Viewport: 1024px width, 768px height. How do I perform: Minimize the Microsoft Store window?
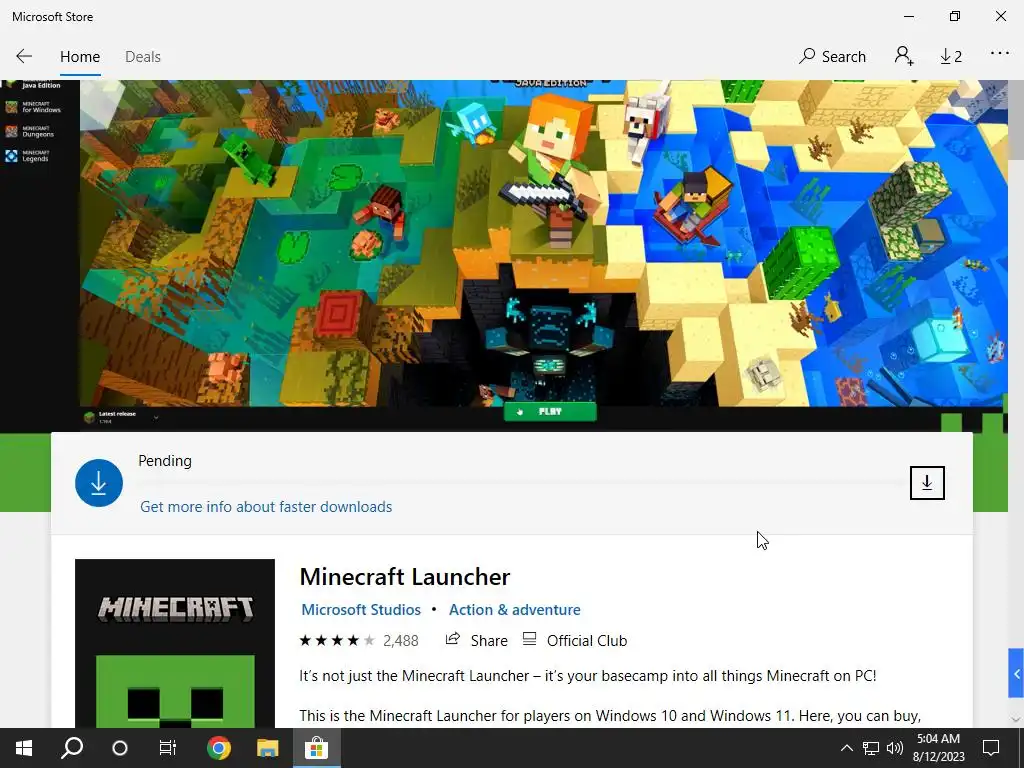(x=909, y=16)
